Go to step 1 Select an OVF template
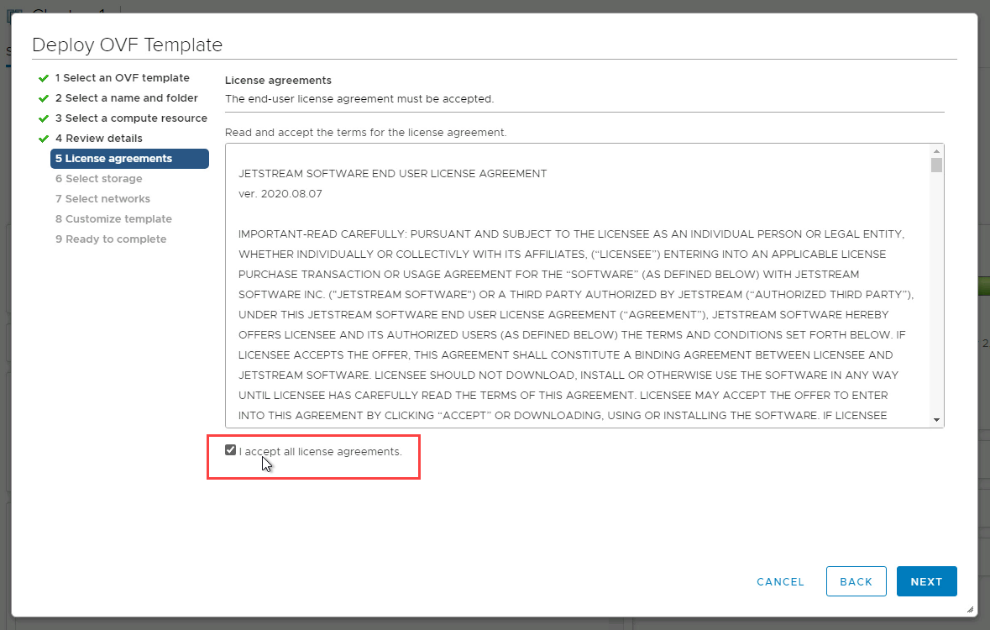This screenshot has height=630, width=990. pos(122,78)
